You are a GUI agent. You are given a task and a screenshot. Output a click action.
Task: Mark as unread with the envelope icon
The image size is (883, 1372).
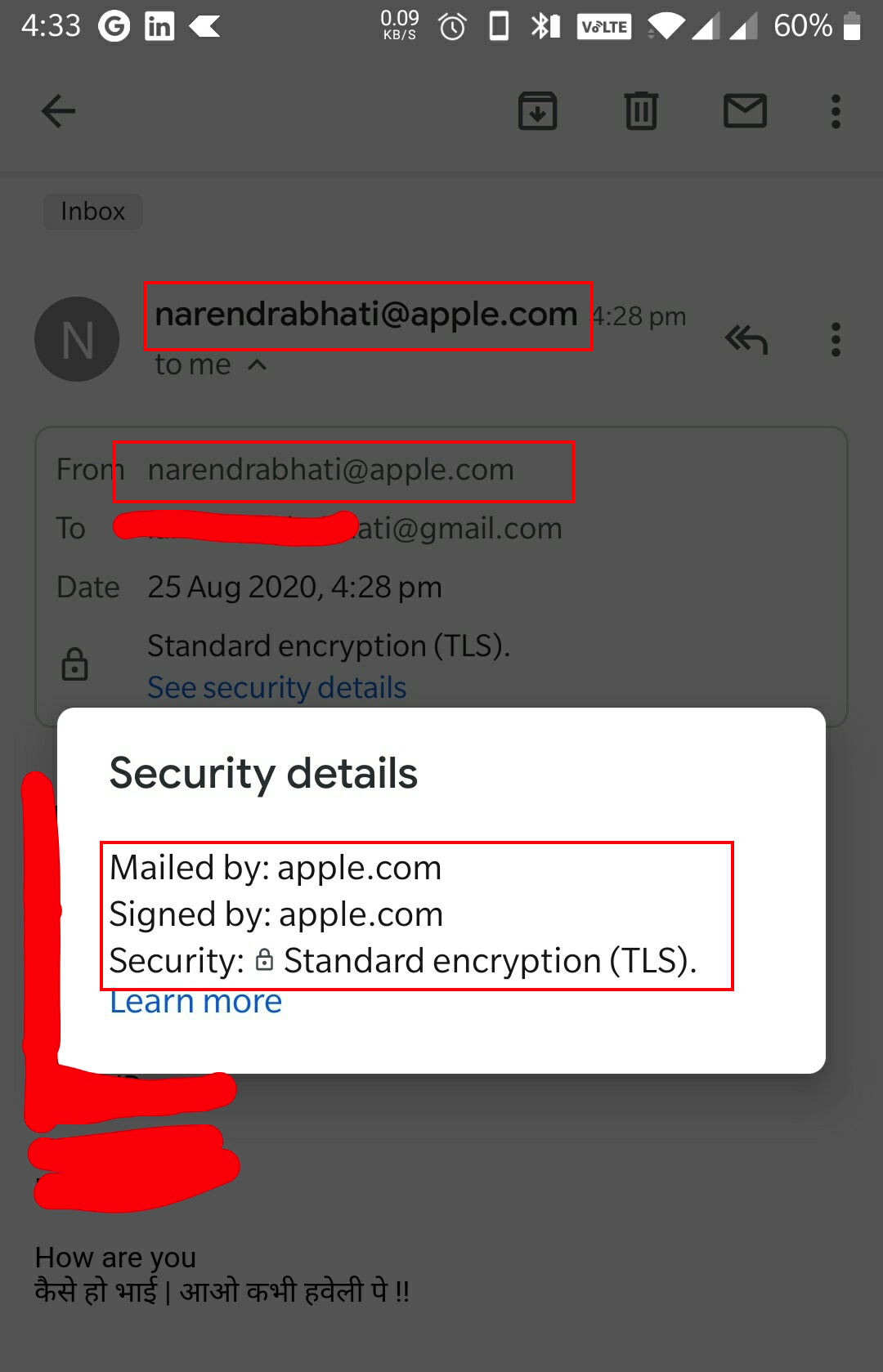coord(745,111)
